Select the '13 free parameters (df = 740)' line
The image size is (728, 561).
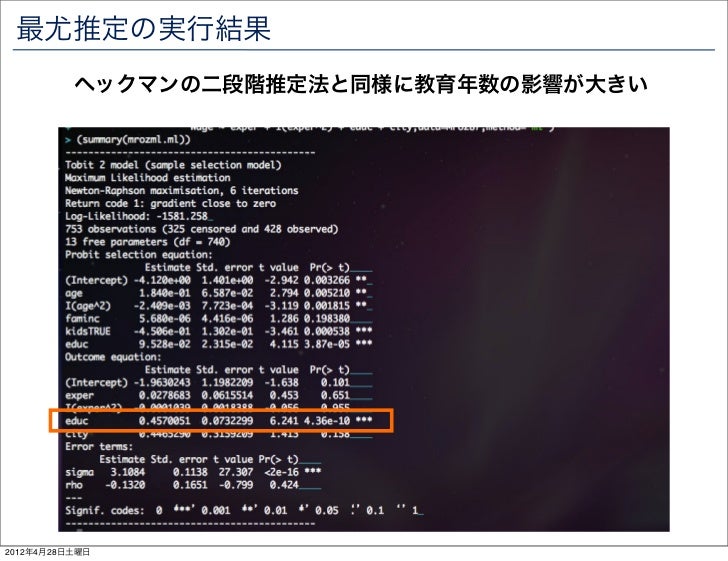click(148, 241)
